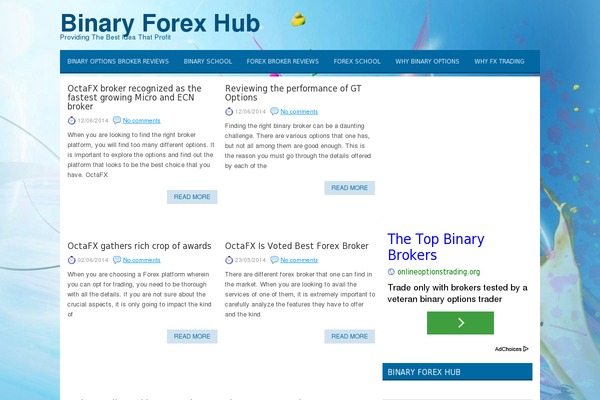
Task: Open No comments link of OctaFX awards post
Action: 142,260
